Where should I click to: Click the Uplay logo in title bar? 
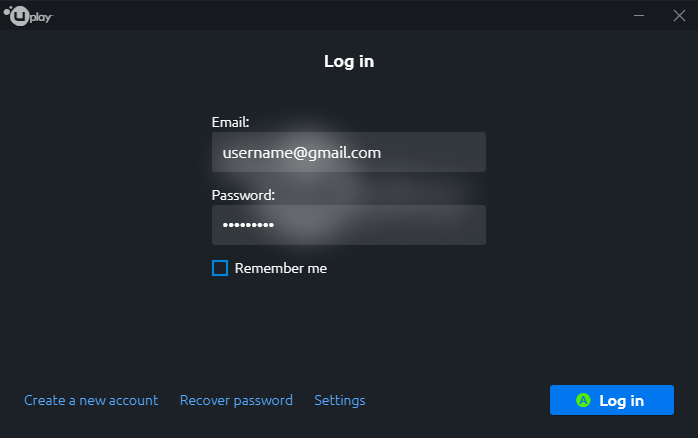[28, 16]
